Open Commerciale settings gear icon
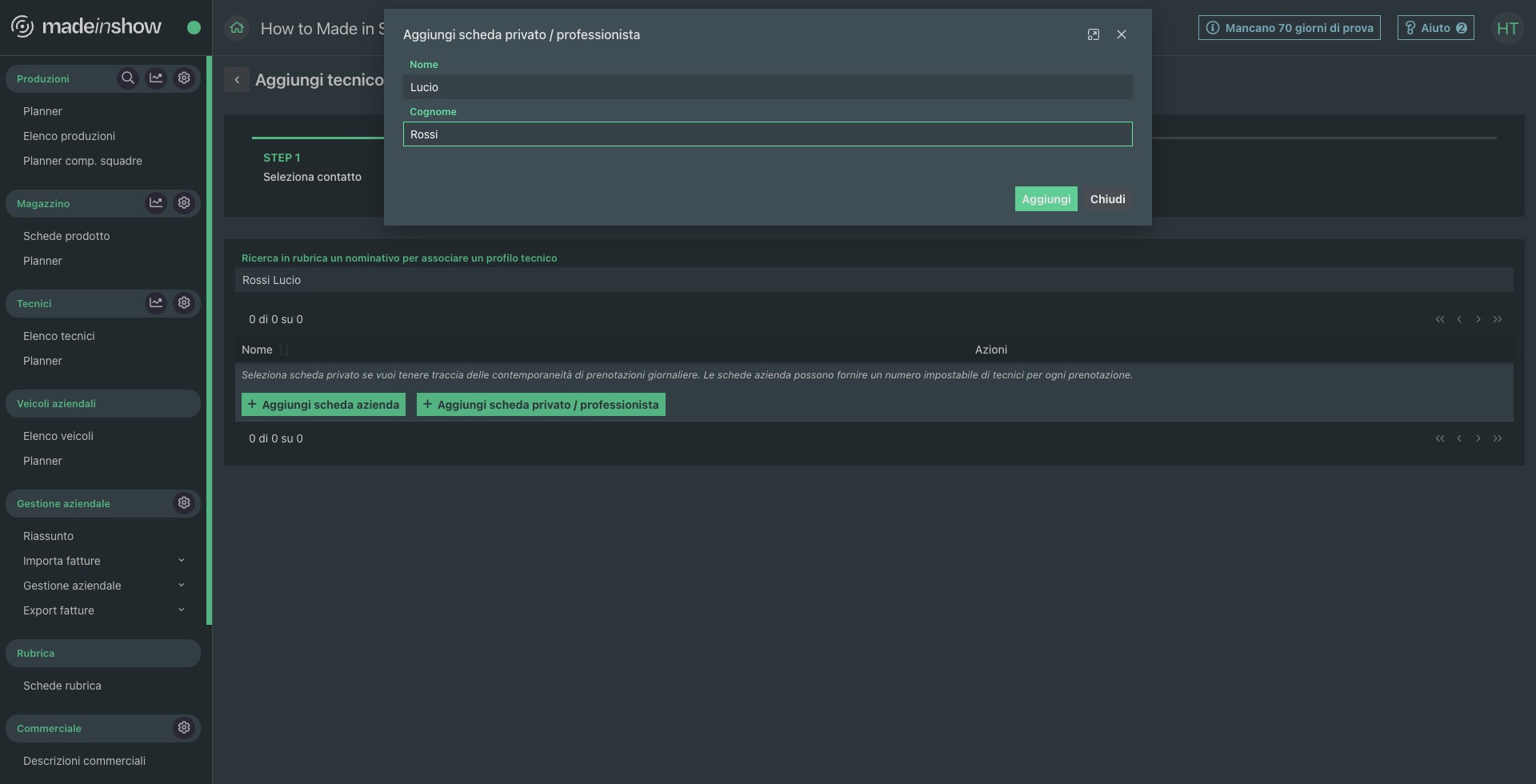Viewport: 1536px width, 784px height. coord(184,728)
